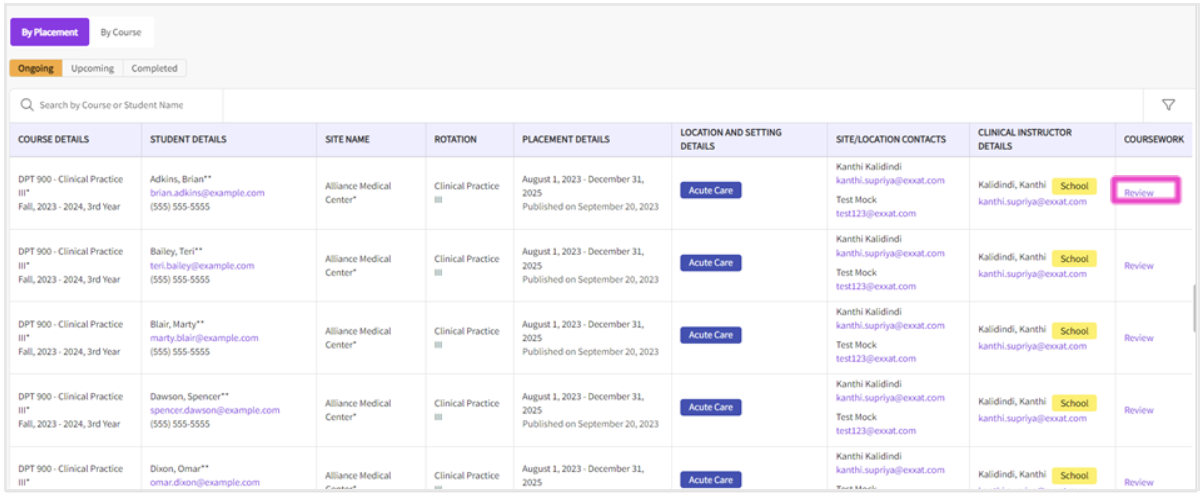Click spencer.dawson@example.com email link
The image size is (1204, 494).
[215, 410]
